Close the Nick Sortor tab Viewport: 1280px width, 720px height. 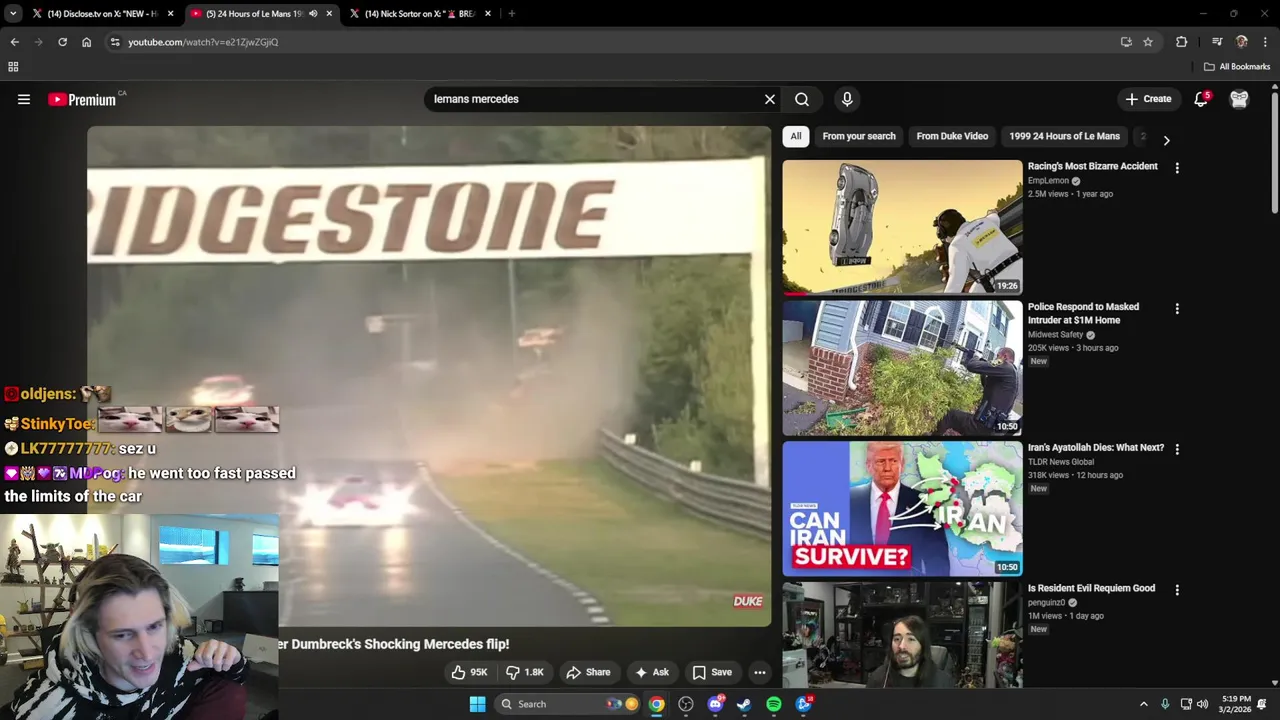[x=488, y=14]
